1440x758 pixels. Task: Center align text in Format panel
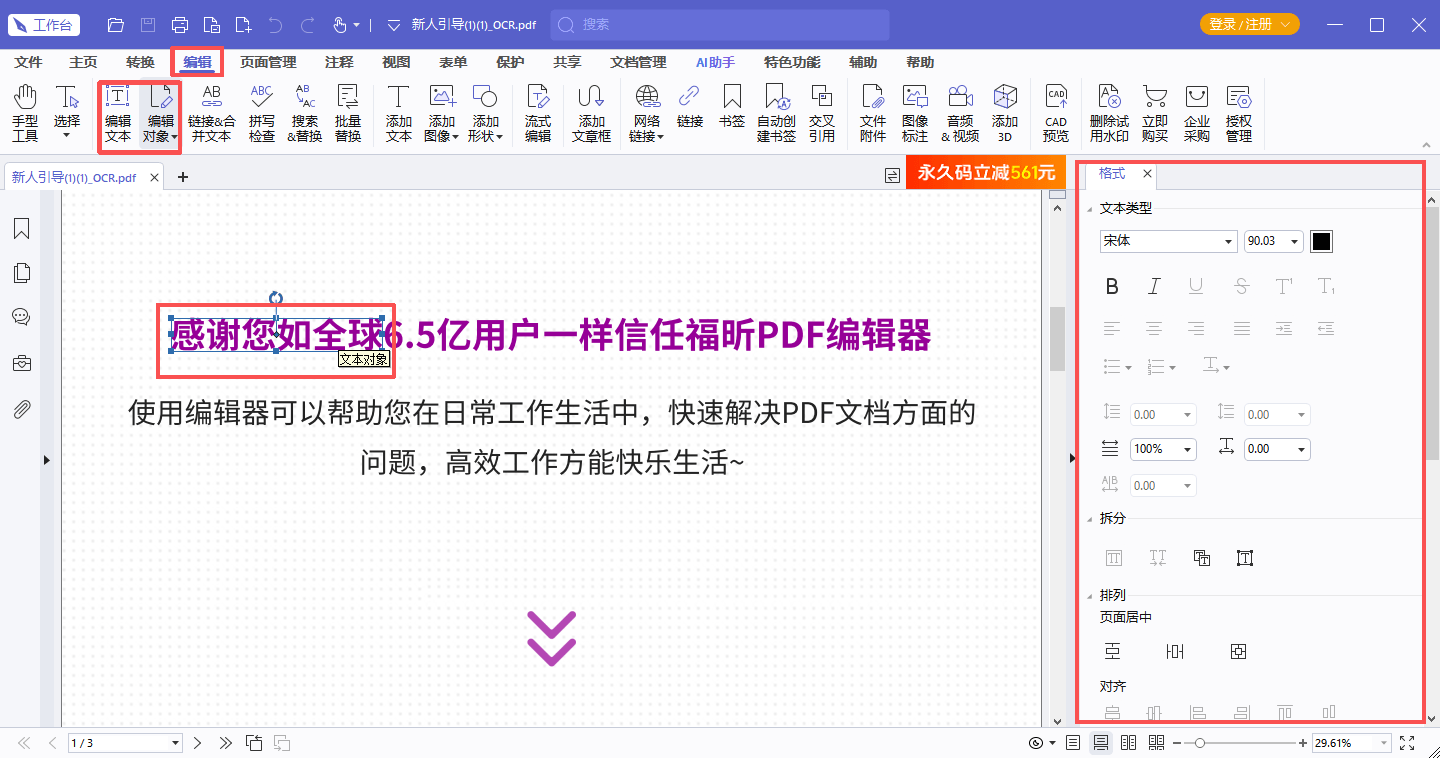pos(1154,328)
